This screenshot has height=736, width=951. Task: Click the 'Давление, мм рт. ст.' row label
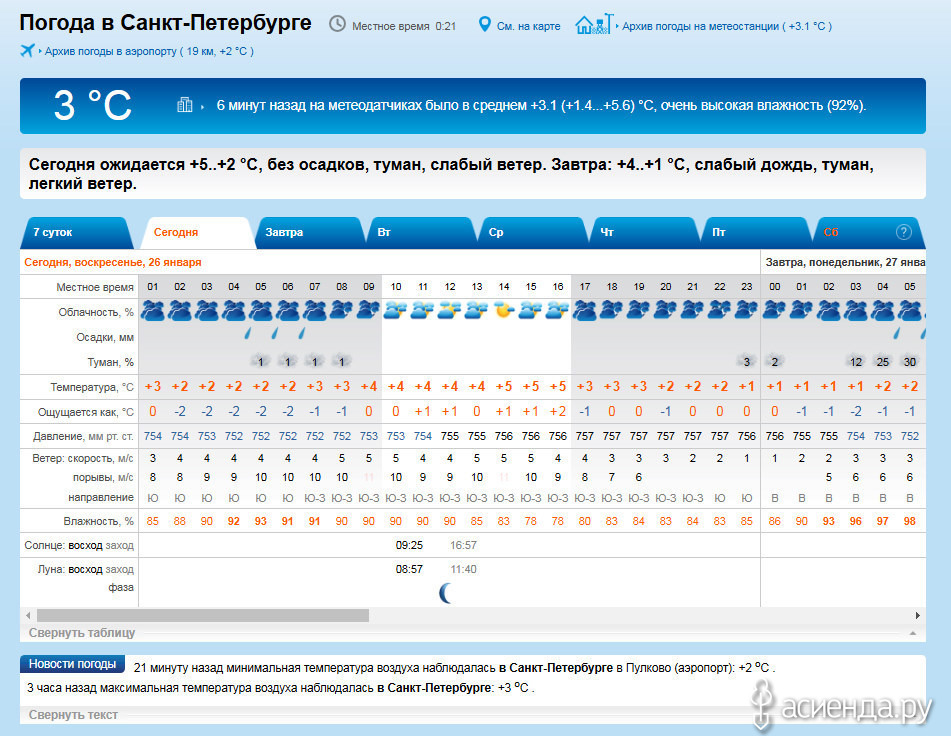click(x=83, y=436)
